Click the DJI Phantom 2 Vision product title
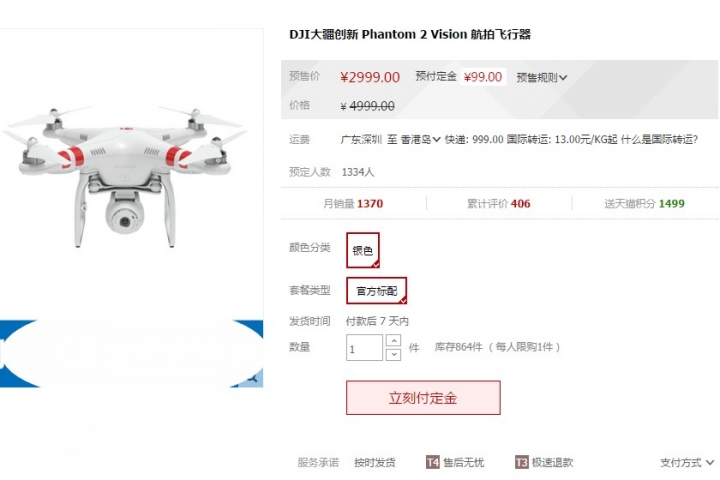Image resolution: width=720 pixels, height=480 pixels. click(x=410, y=34)
